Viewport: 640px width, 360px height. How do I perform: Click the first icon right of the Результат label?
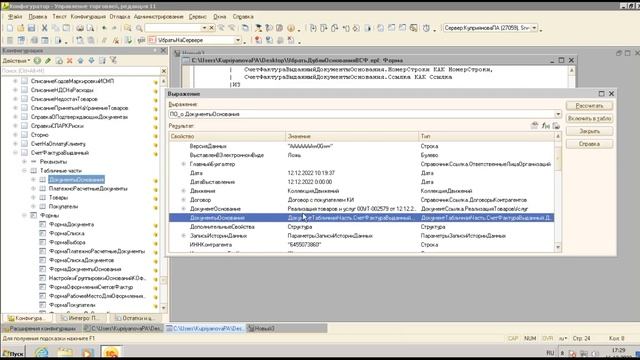pyautogui.click(x=534, y=126)
